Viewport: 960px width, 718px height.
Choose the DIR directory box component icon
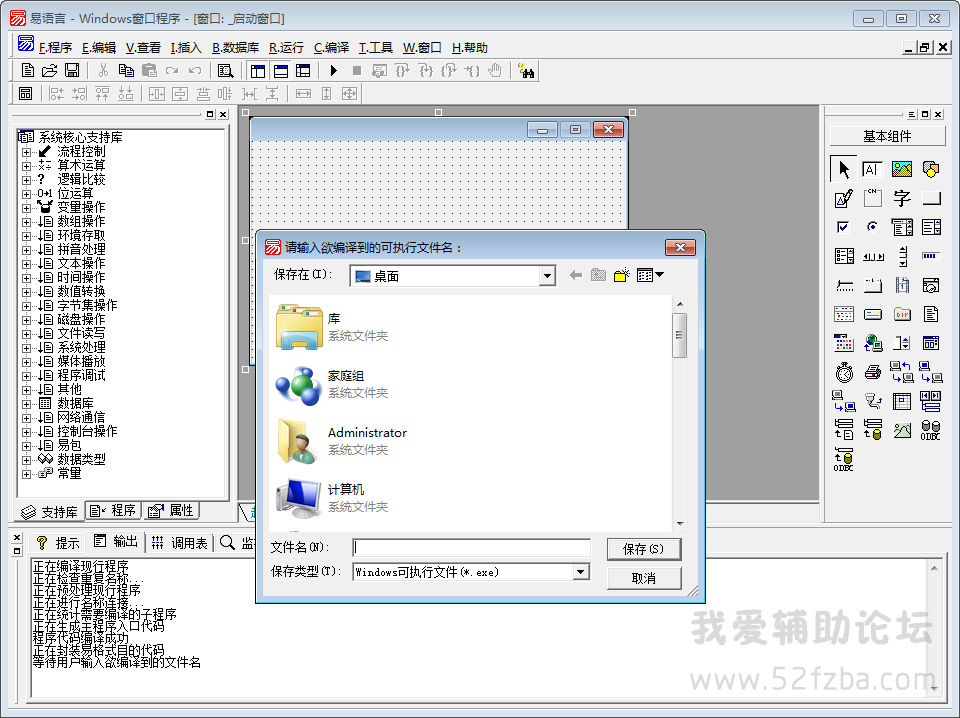pyautogui.click(x=902, y=314)
